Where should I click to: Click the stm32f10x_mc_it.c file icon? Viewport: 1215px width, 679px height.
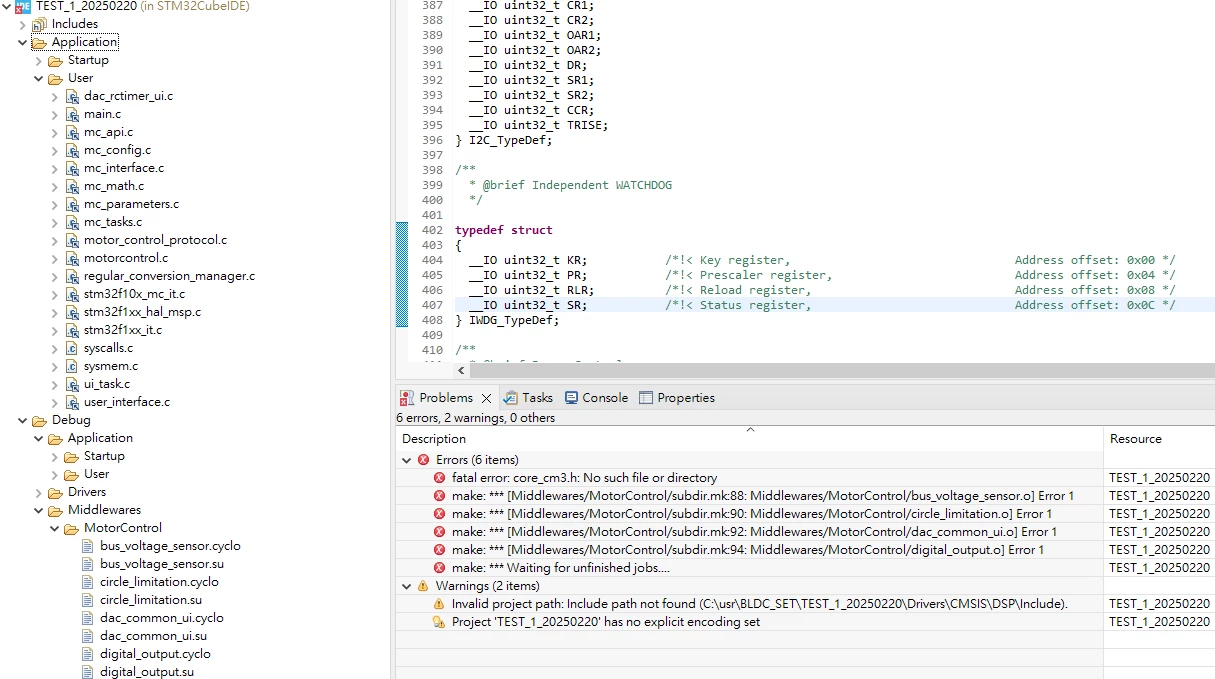tap(72, 294)
